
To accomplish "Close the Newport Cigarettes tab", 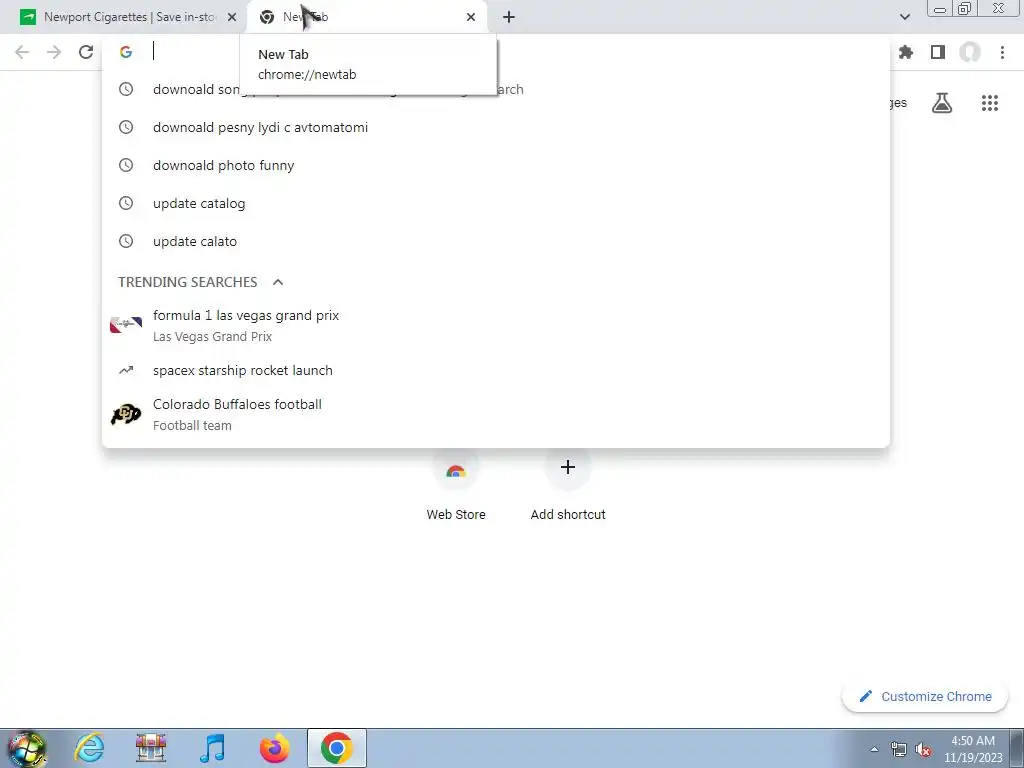I will 232,18.
